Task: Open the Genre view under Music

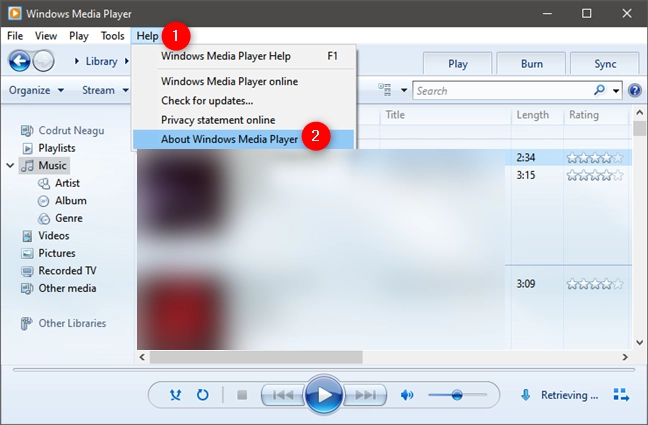Action: click(x=60, y=218)
